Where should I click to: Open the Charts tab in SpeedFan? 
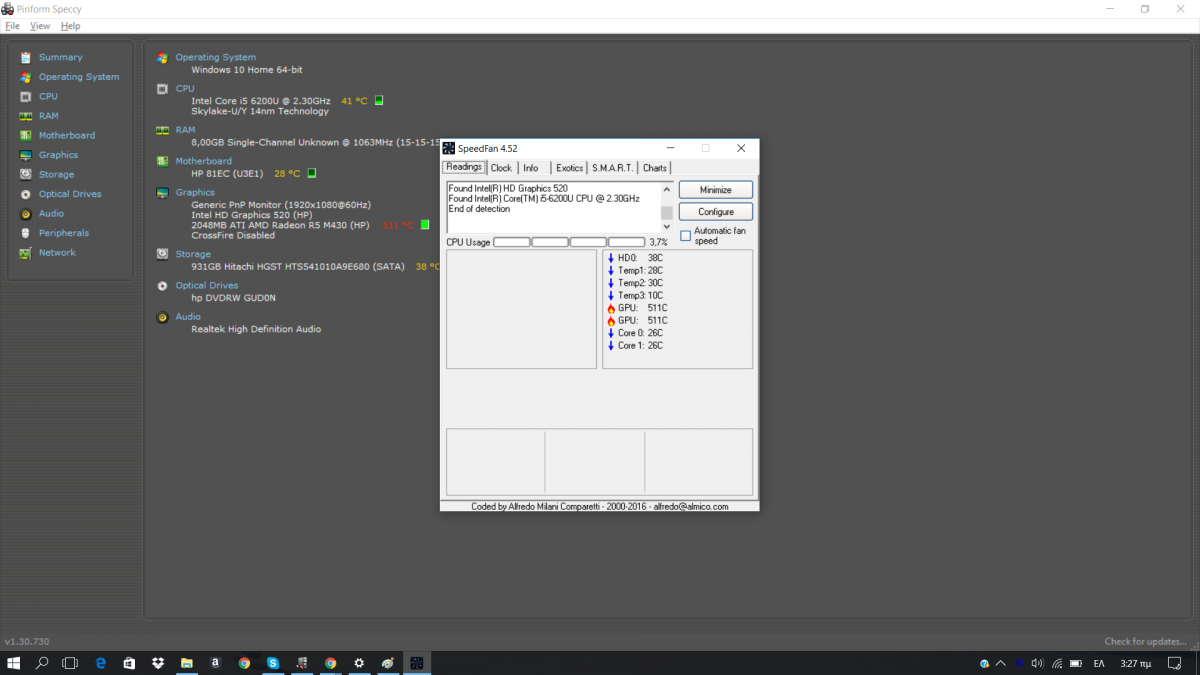[655, 168]
